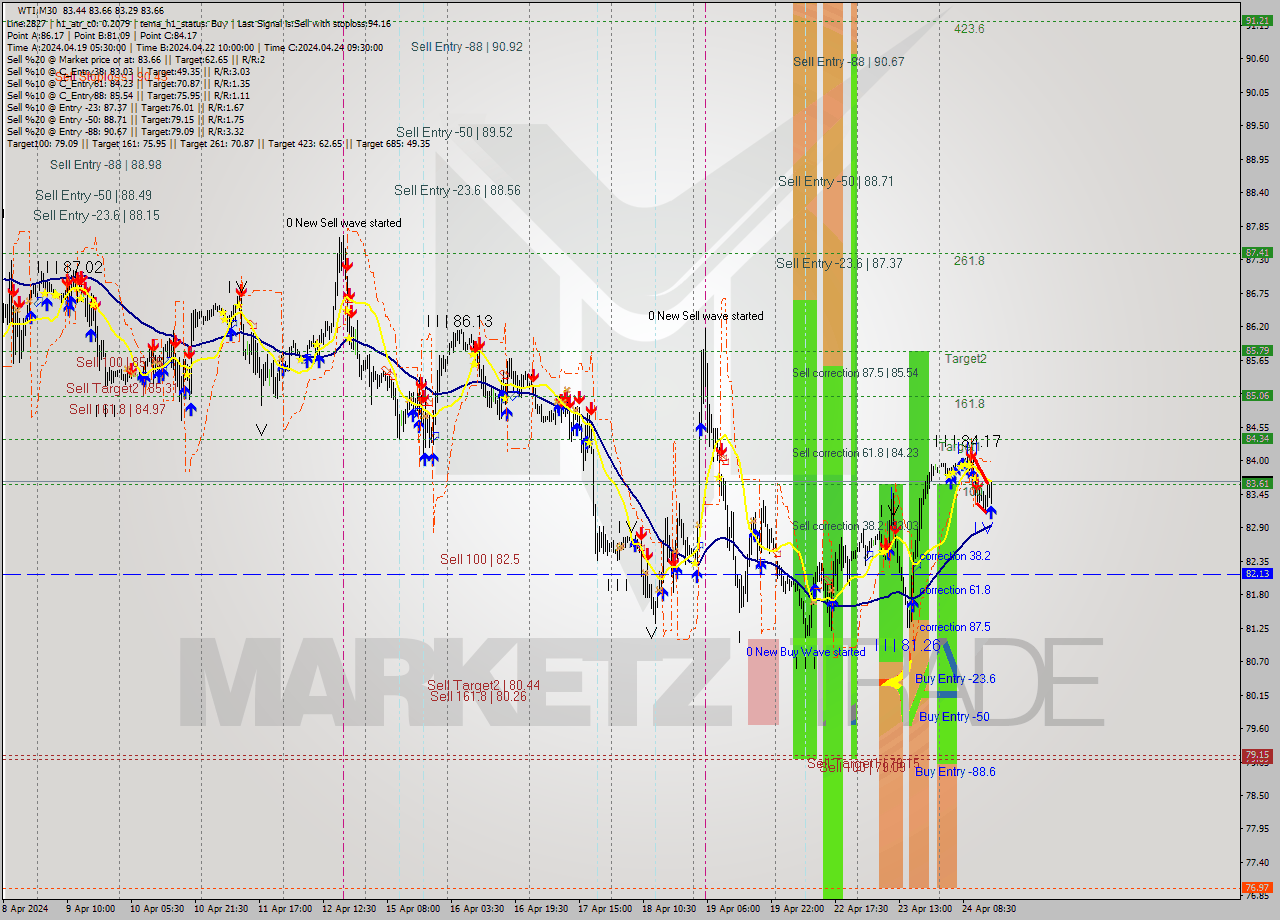Click the 90.60 price axis value

tap(1256, 59)
